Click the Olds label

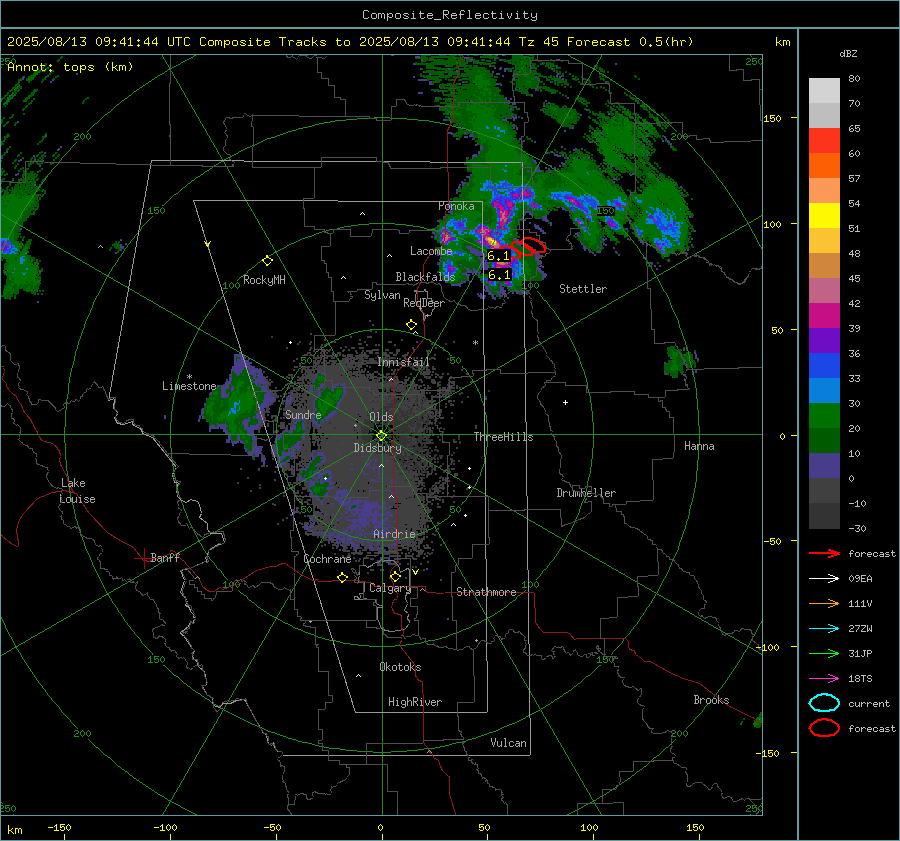[381, 417]
